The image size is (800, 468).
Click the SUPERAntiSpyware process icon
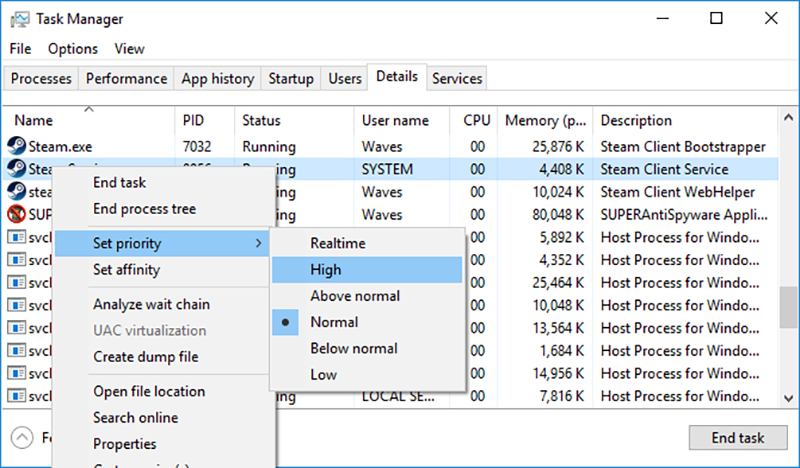pyautogui.click(x=16, y=215)
